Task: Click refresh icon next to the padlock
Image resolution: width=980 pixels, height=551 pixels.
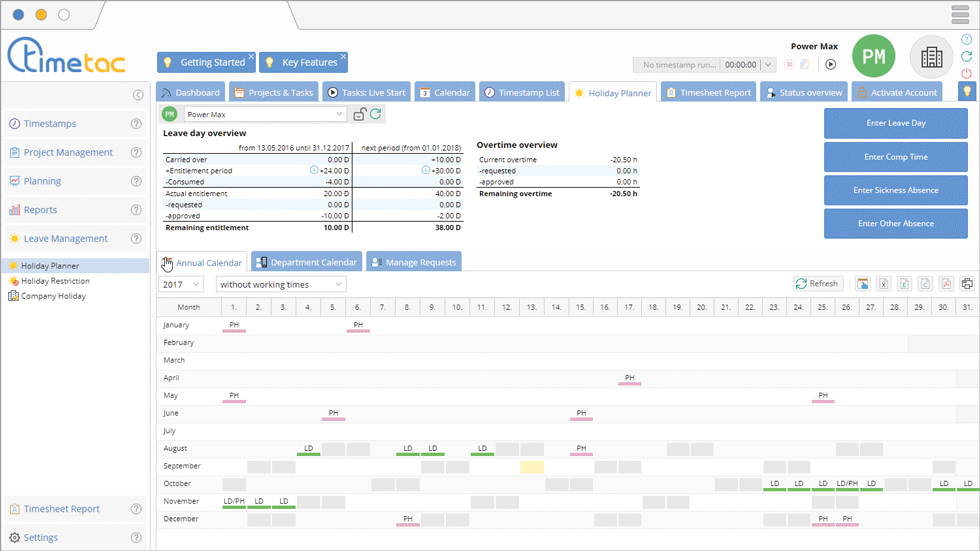Action: (376, 115)
